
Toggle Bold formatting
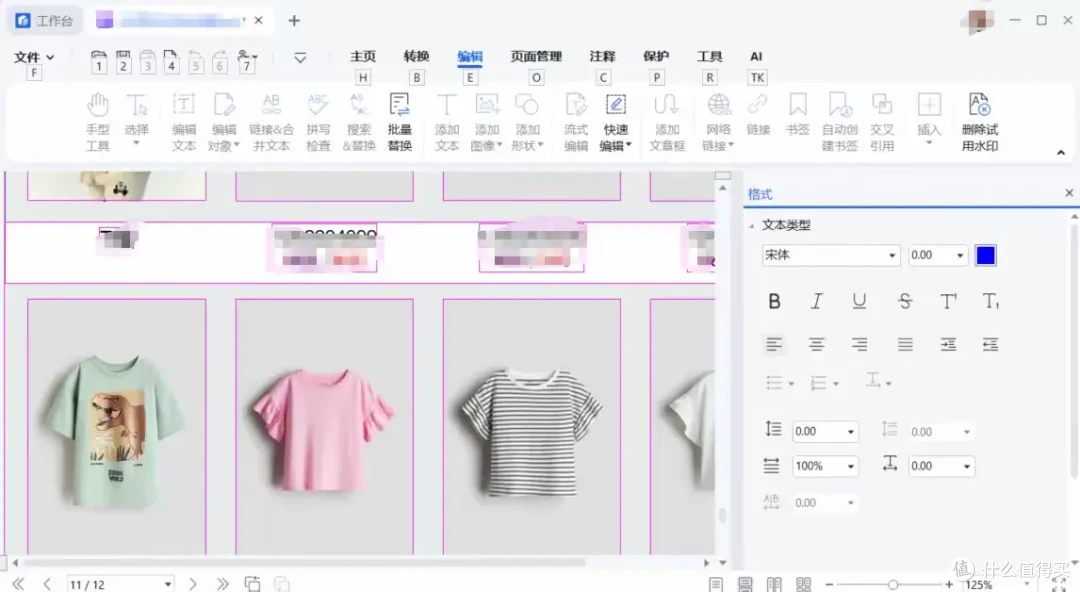(x=774, y=301)
